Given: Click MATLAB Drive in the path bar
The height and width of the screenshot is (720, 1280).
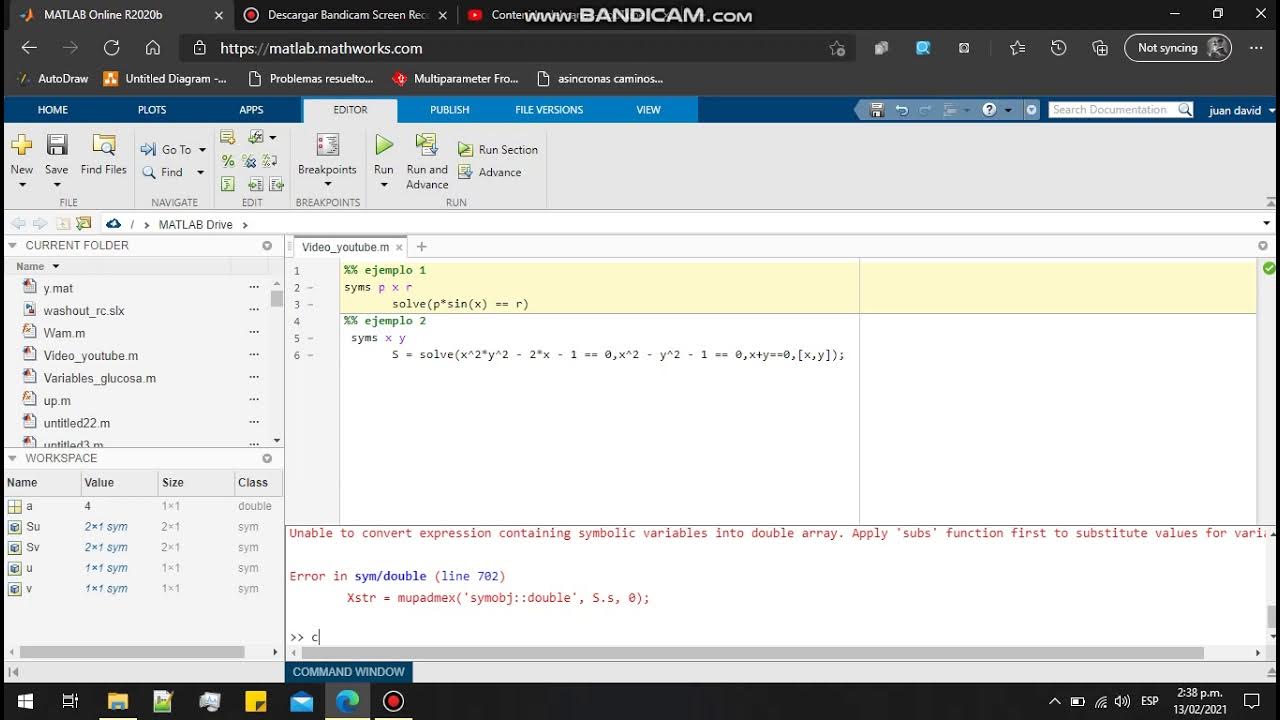Looking at the screenshot, I should [x=195, y=225].
